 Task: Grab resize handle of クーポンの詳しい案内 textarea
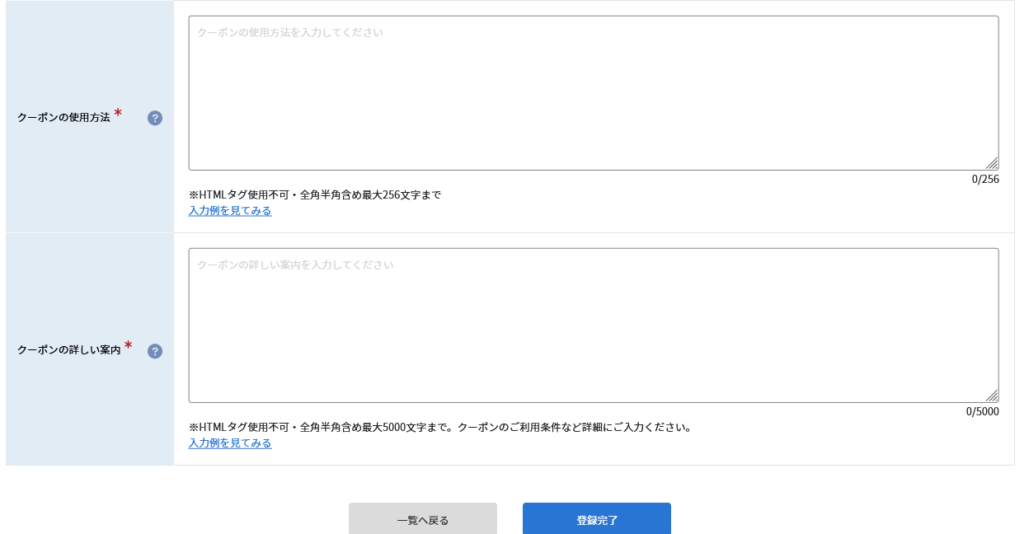[992, 396]
